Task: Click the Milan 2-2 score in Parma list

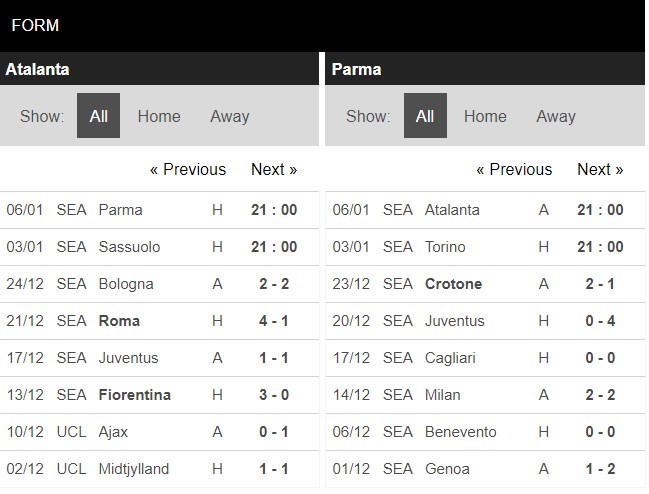Action: pyautogui.click(x=600, y=395)
